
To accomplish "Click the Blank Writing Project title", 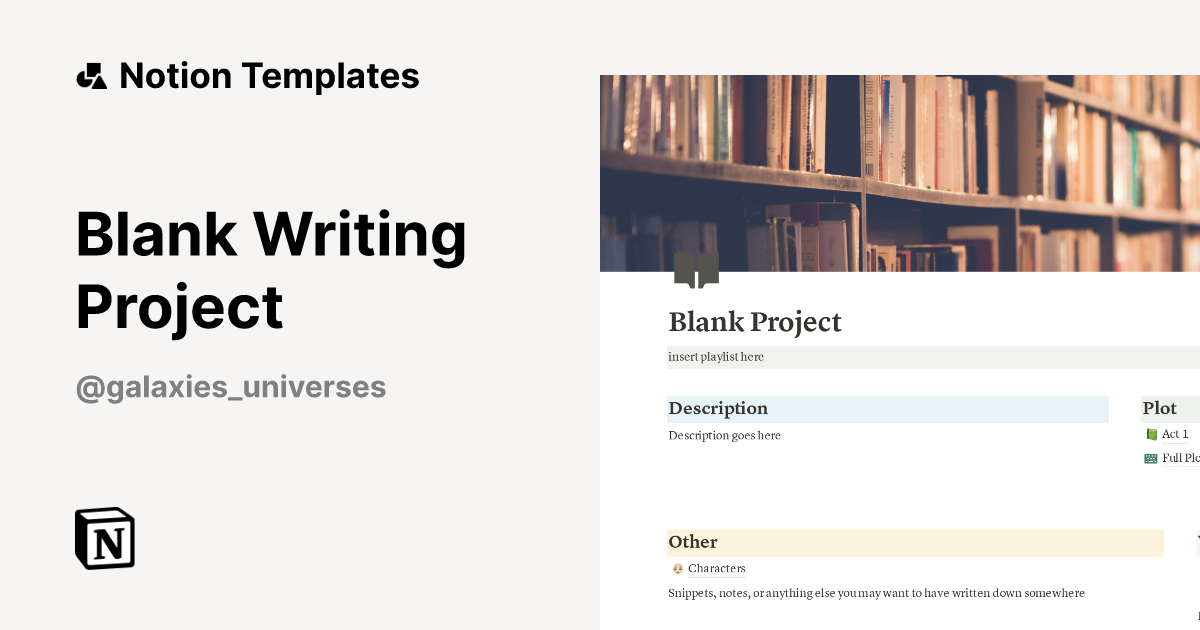I will (x=270, y=270).
